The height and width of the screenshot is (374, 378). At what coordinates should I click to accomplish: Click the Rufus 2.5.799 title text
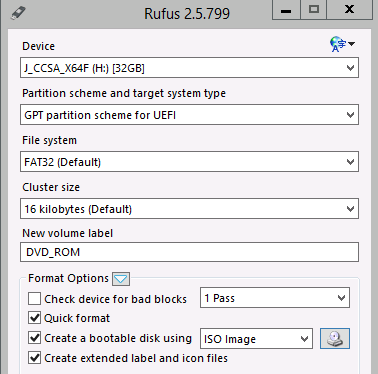[x=187, y=14]
